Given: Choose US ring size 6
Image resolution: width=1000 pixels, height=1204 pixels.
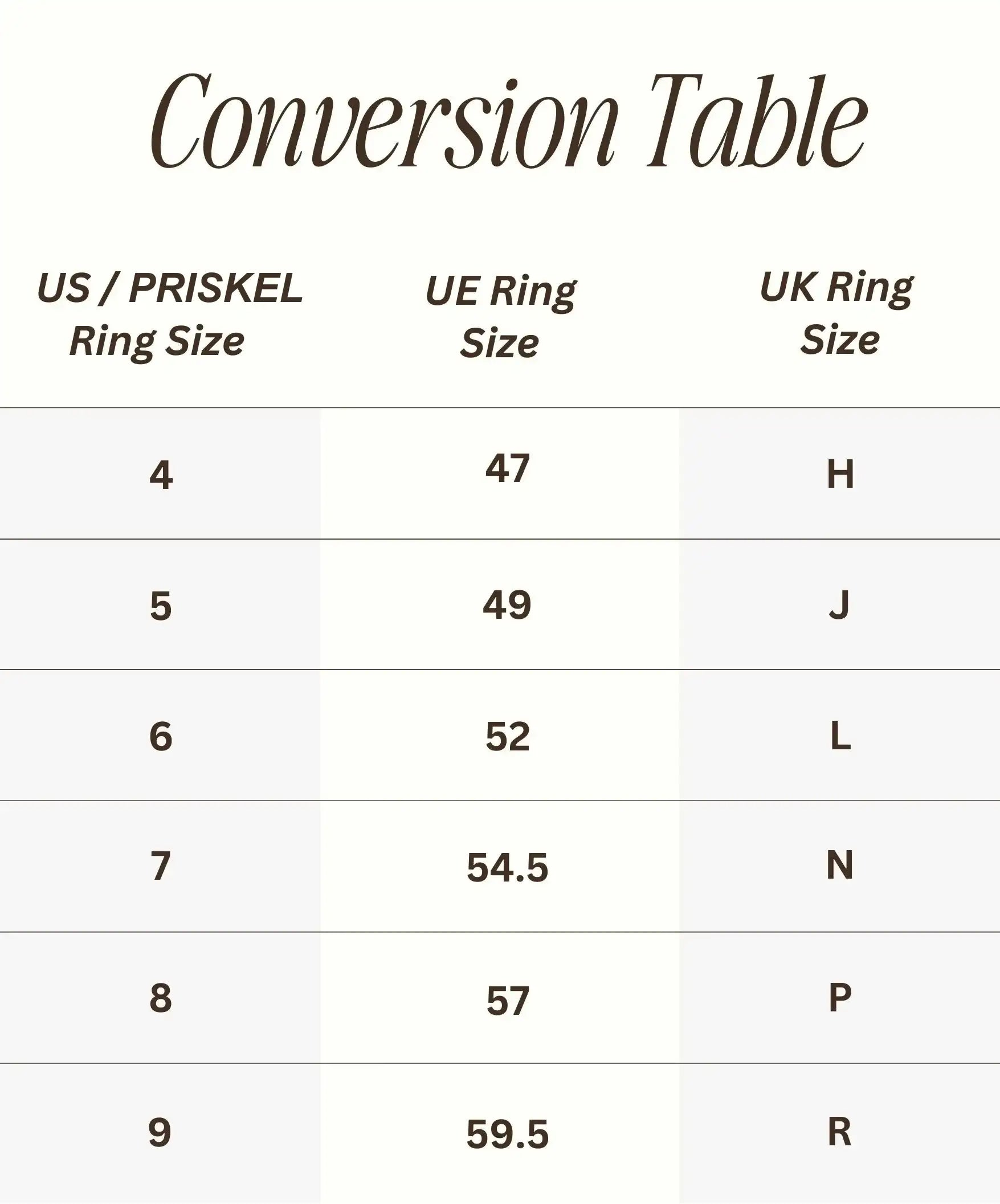Looking at the screenshot, I should (161, 736).
